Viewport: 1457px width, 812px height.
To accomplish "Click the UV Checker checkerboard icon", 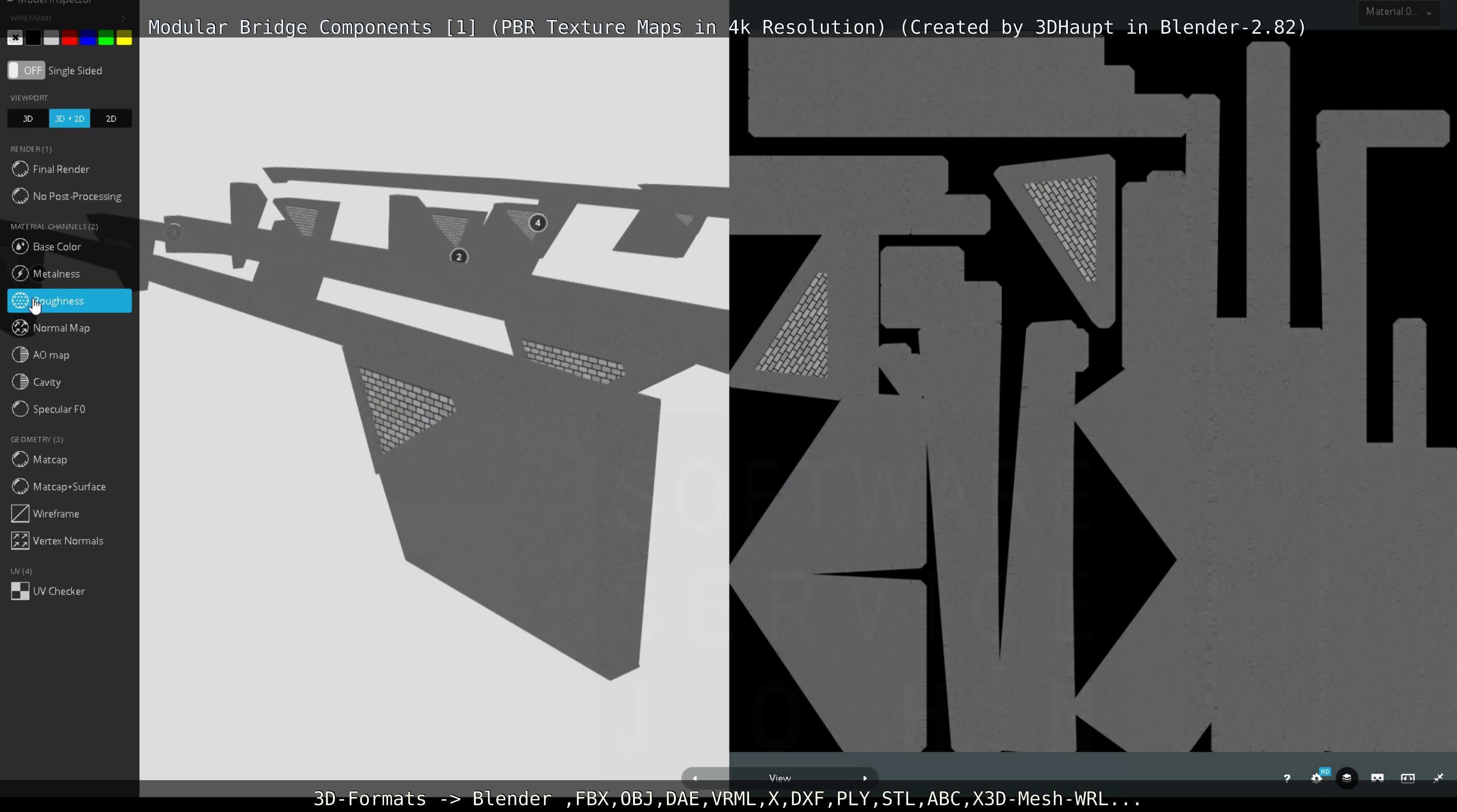I will coord(20,592).
